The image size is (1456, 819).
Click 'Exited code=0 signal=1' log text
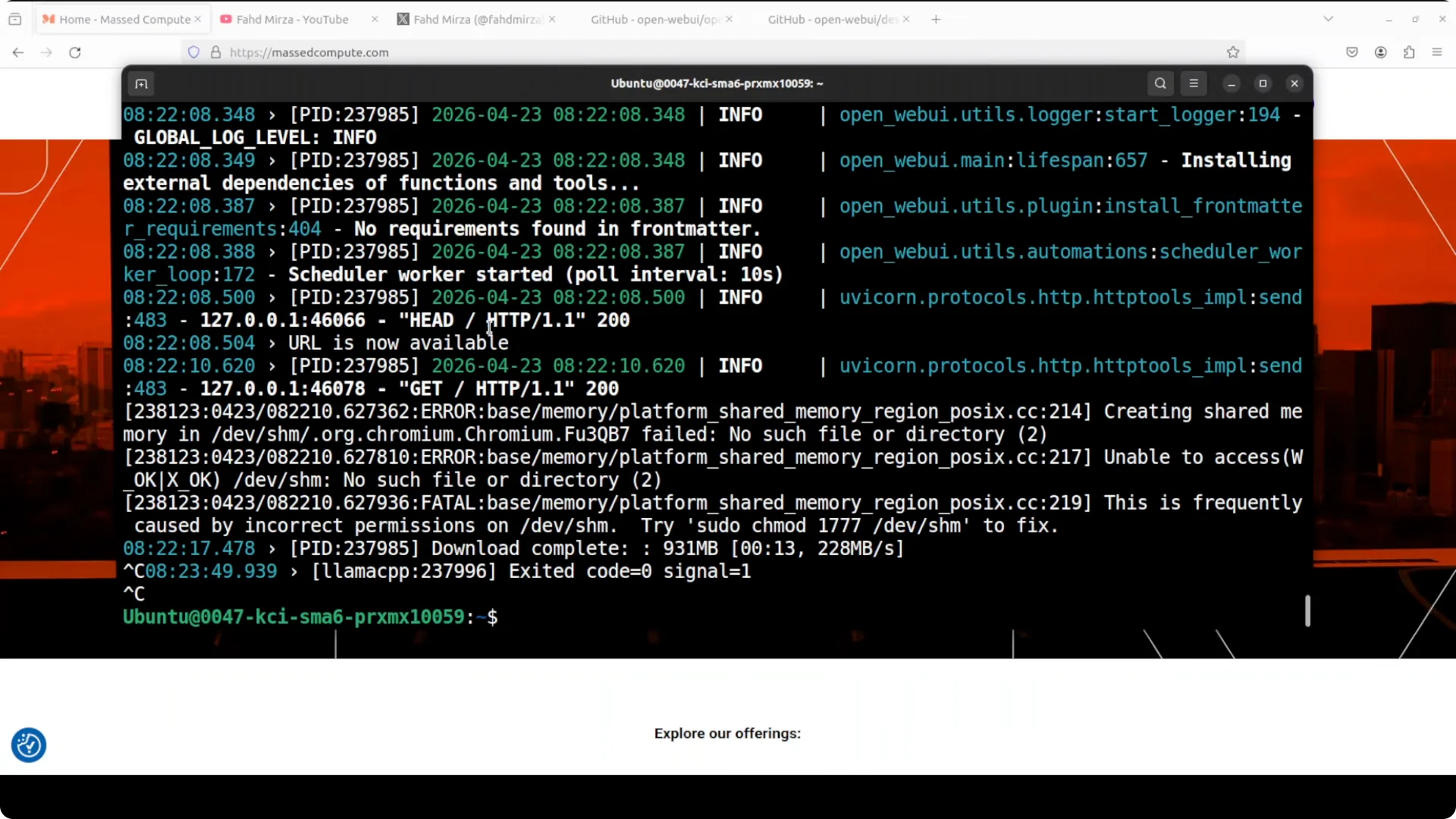click(629, 571)
